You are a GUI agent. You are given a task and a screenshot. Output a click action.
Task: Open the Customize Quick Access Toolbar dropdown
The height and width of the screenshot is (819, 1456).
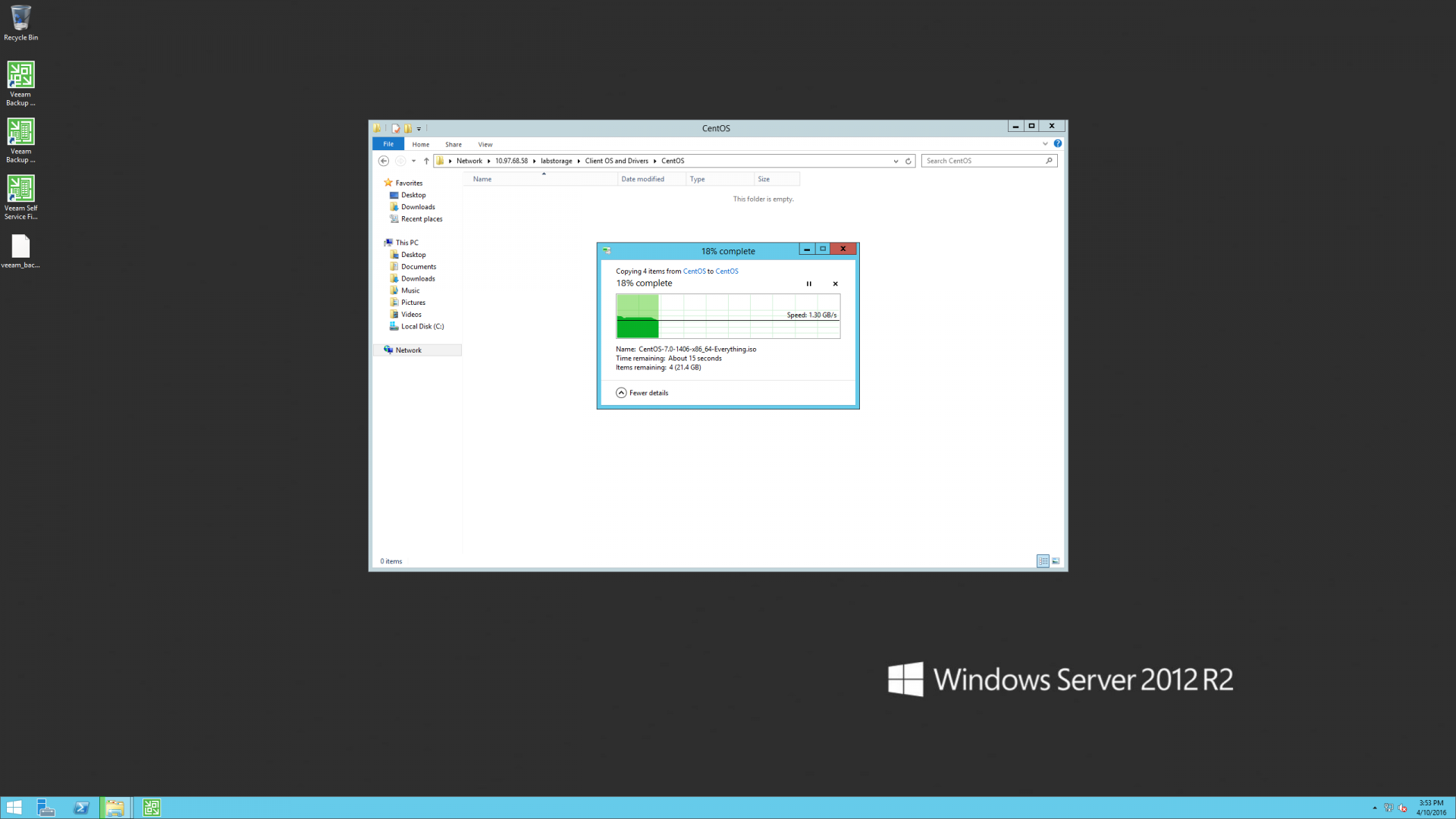[x=419, y=129]
